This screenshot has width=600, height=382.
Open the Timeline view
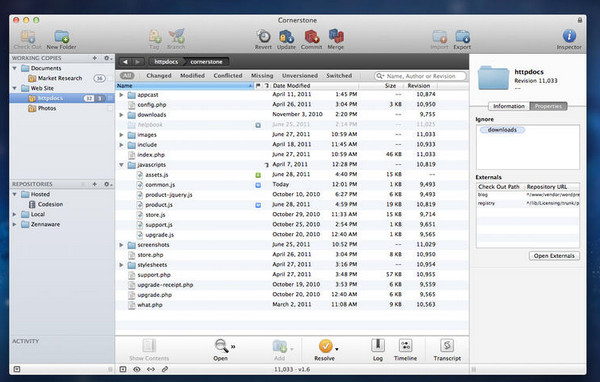pyautogui.click(x=405, y=346)
